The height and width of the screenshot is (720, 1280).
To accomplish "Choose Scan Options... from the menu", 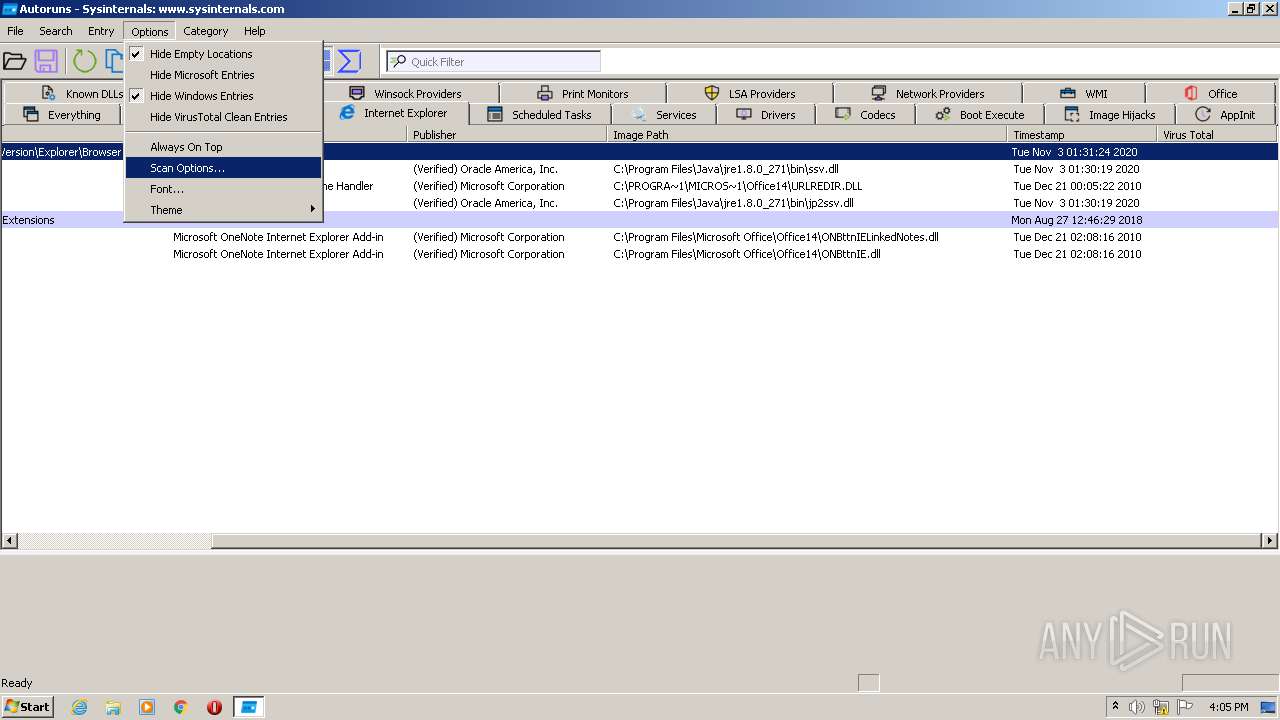I will [x=223, y=168].
